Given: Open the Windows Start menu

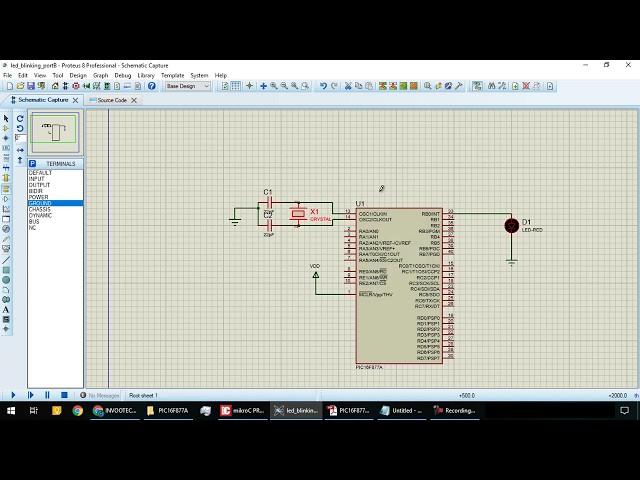Looking at the screenshot, I should coord(11,411).
